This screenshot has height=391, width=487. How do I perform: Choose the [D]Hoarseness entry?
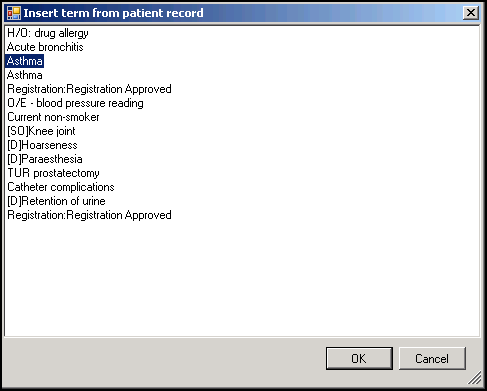[x=42, y=145]
